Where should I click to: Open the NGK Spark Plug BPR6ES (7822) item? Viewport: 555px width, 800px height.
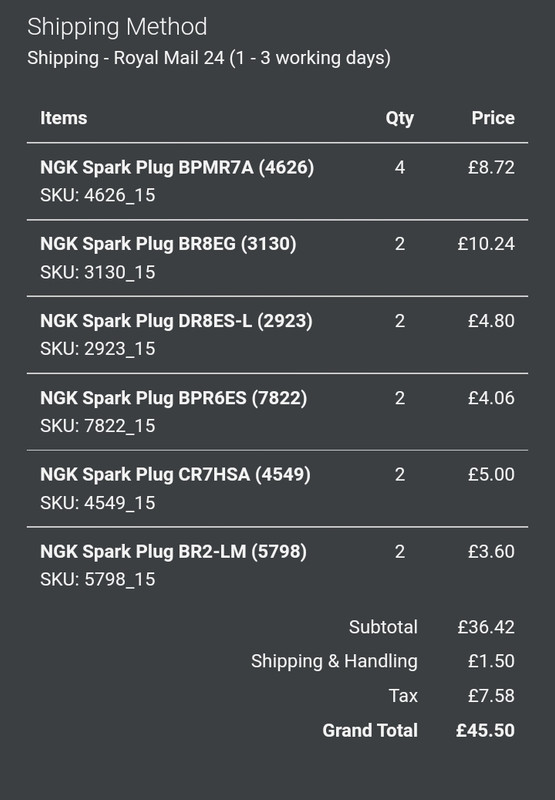(x=174, y=398)
